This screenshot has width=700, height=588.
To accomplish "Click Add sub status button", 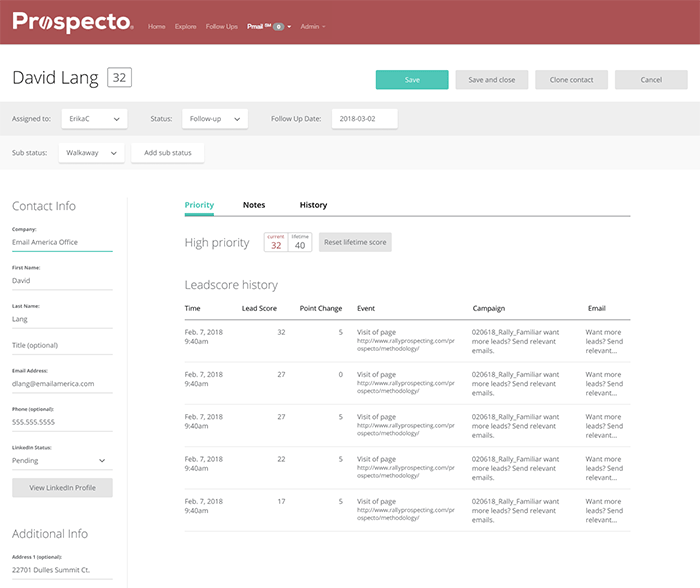I will click(x=168, y=153).
